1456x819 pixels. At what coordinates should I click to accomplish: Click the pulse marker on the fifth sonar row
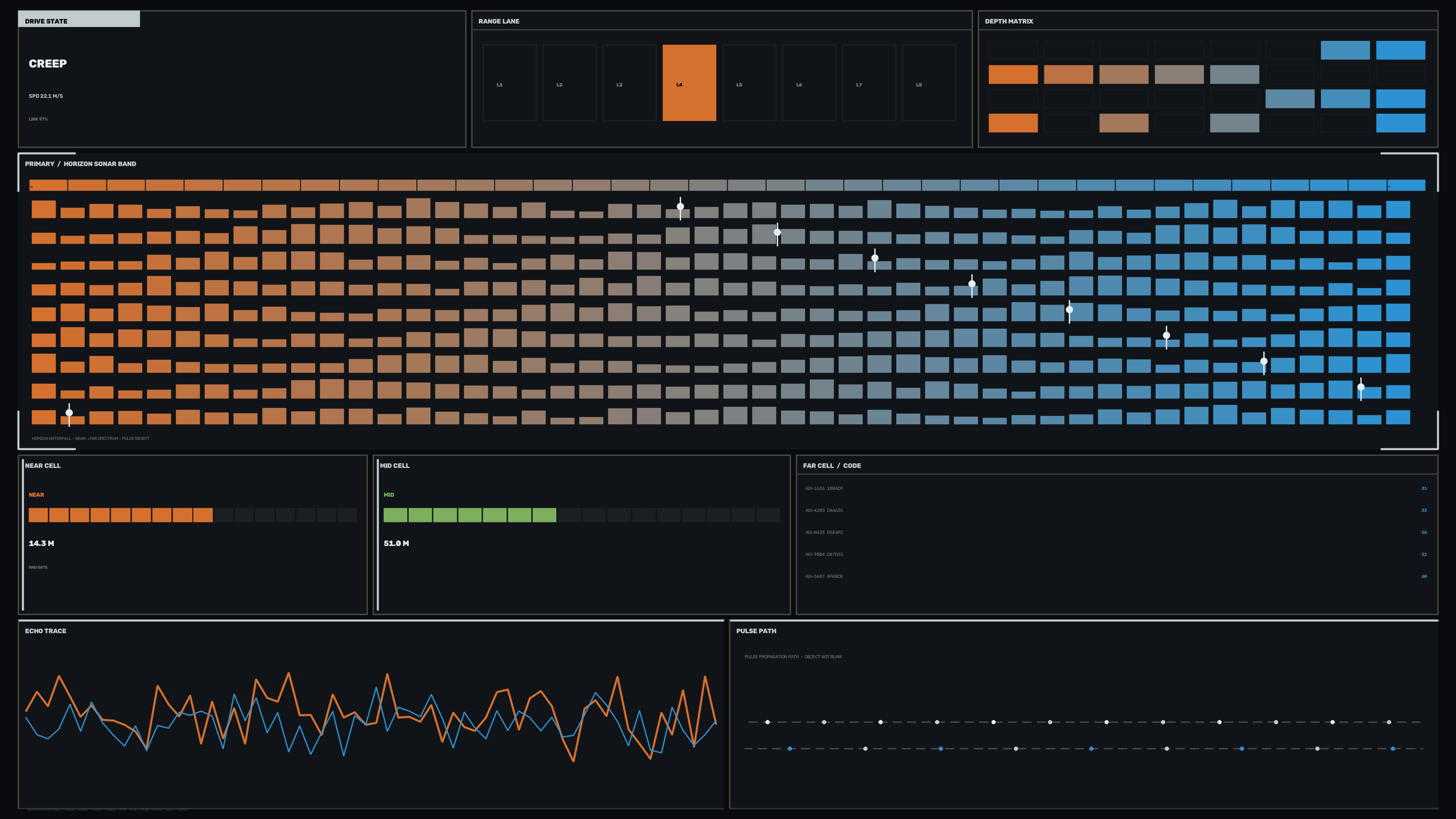coord(1069,310)
